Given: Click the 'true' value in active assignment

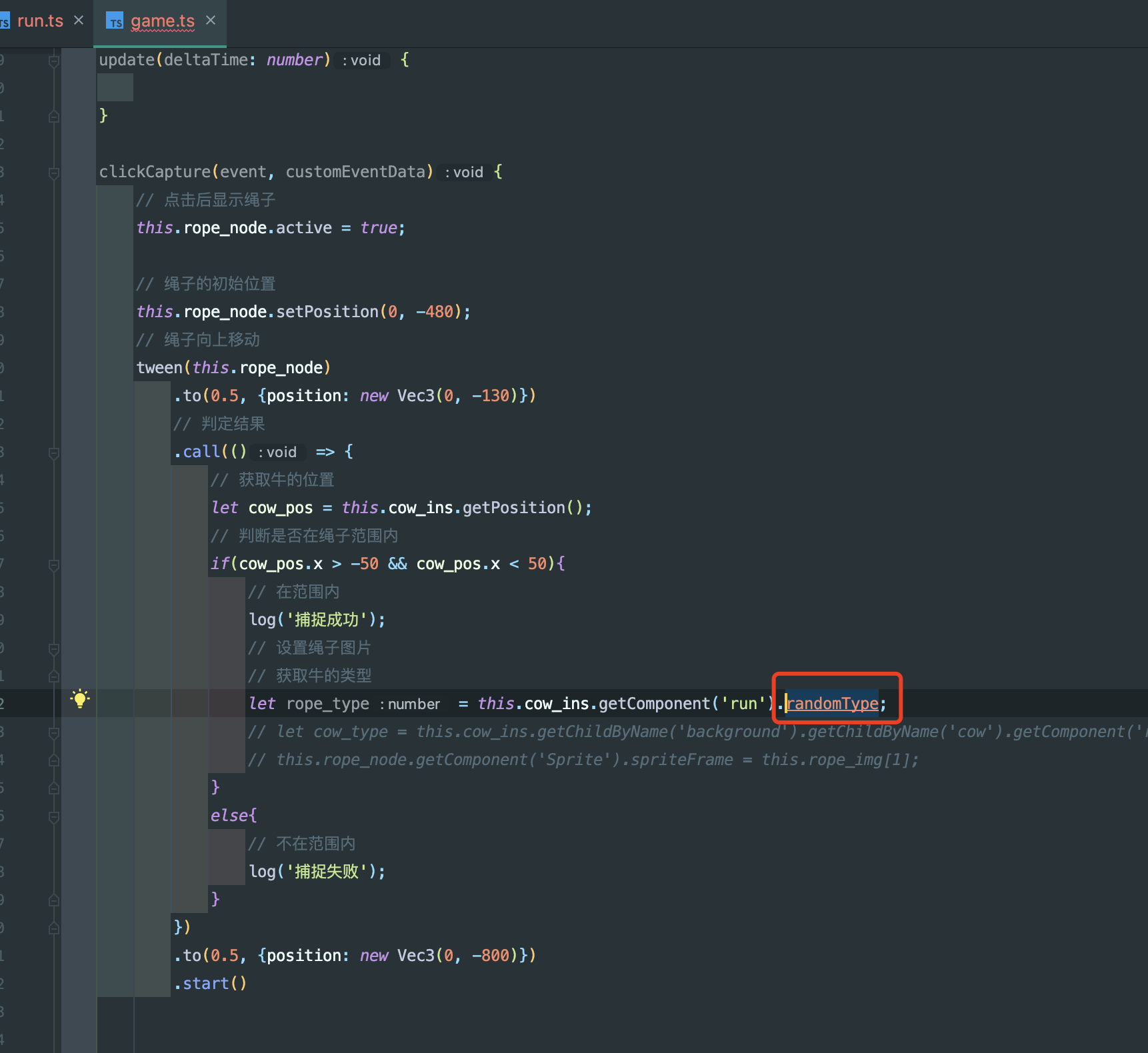Looking at the screenshot, I should coord(379,228).
